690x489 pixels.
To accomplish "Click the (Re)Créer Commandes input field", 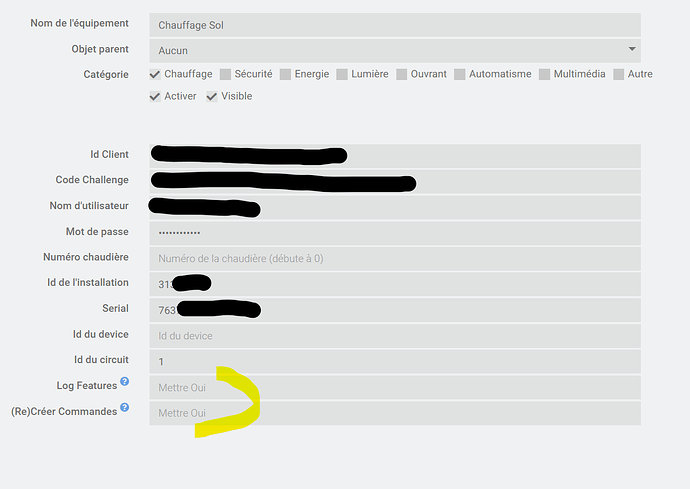I will coord(395,413).
